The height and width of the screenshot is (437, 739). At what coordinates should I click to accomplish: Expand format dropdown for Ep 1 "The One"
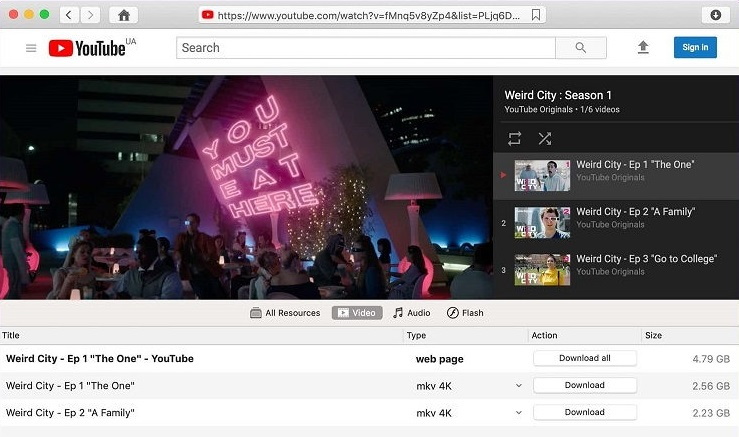pyautogui.click(x=518, y=385)
